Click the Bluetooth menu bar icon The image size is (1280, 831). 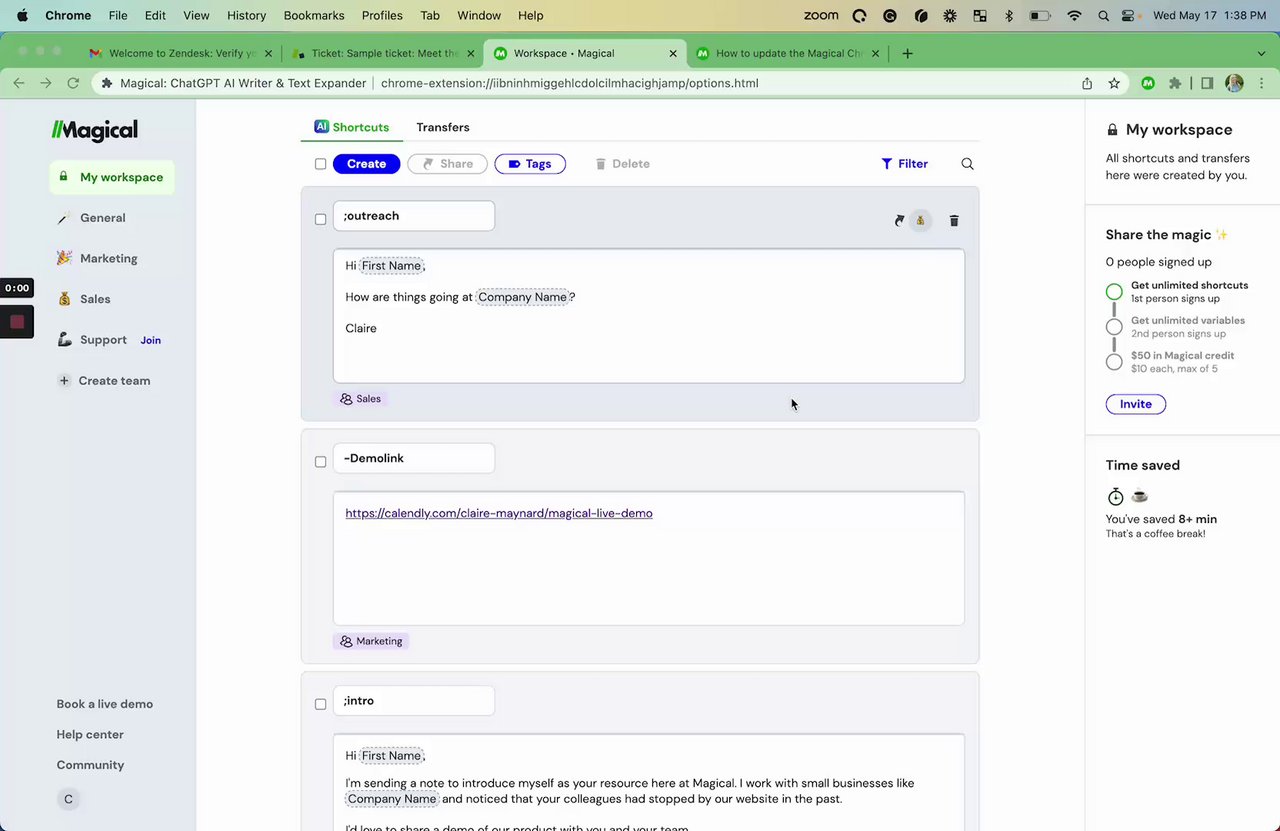[x=1008, y=15]
